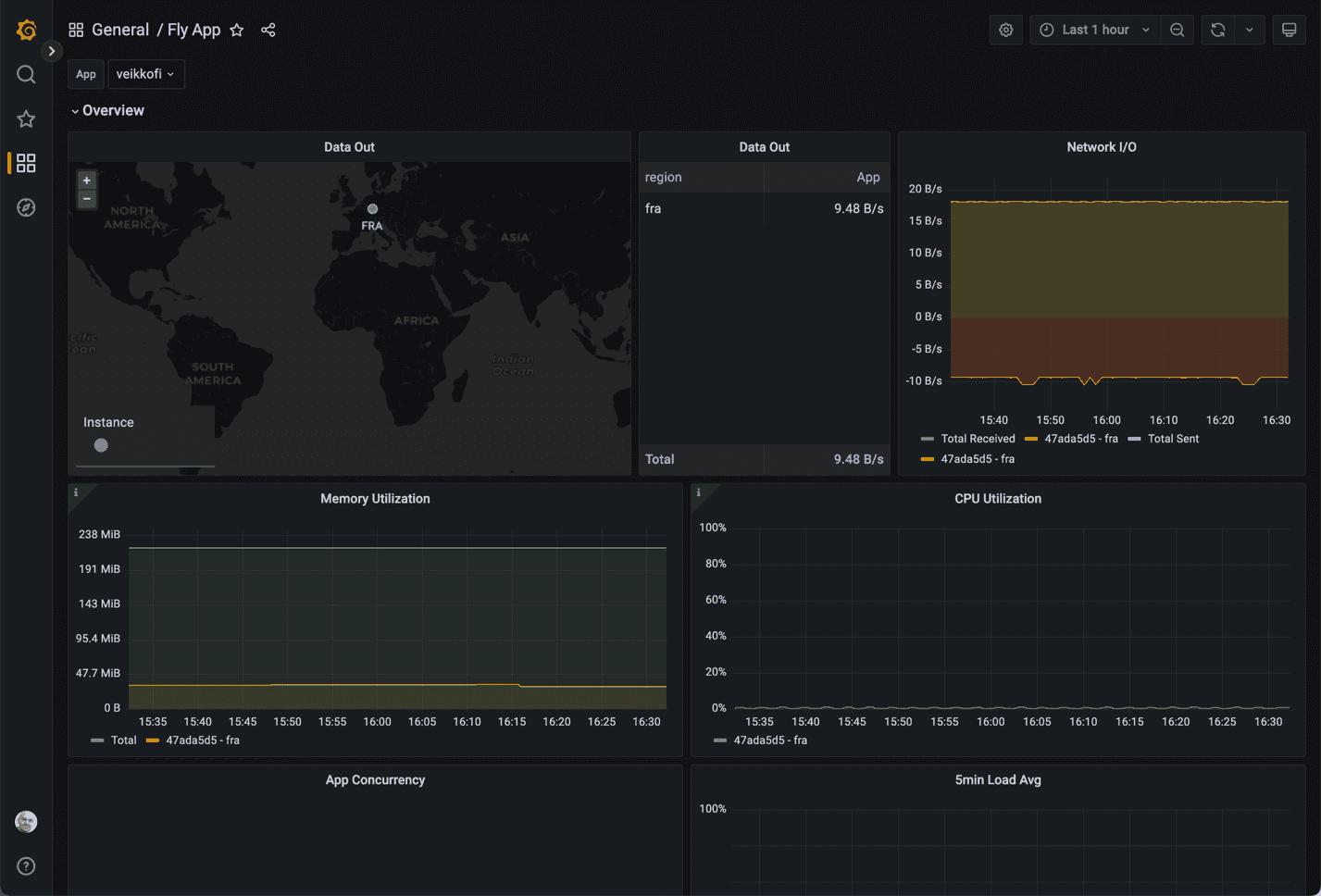
Task: Click the Grafana logo home icon
Action: click(x=26, y=31)
